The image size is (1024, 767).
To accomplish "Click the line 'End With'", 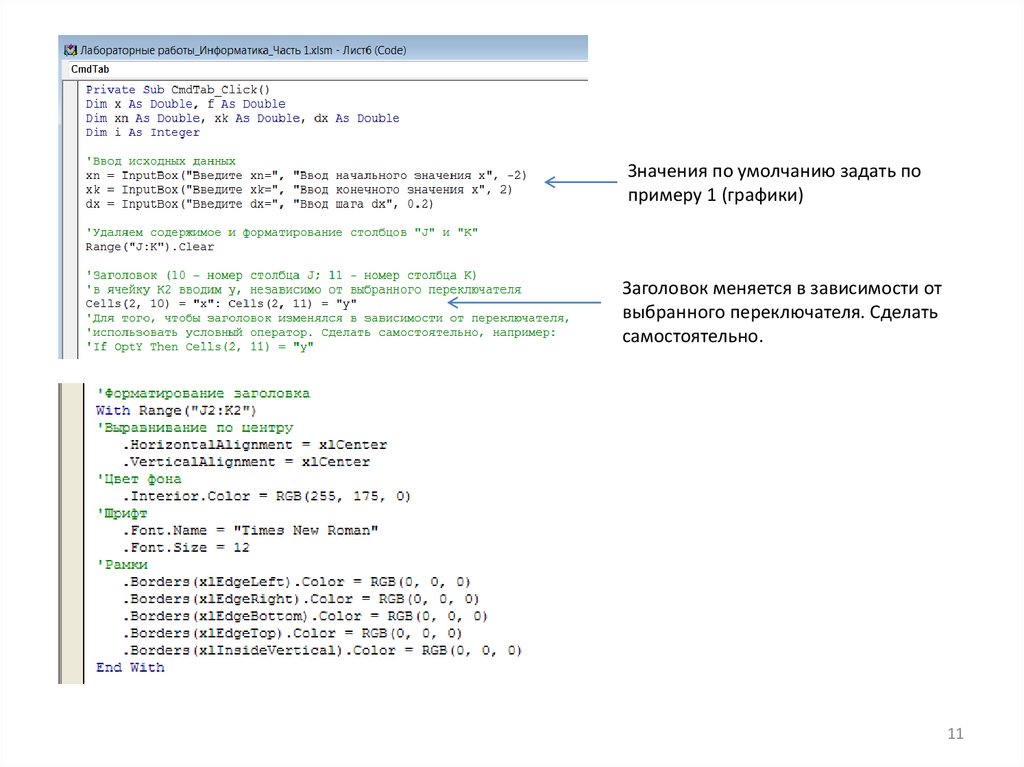I will click(x=130, y=667).
